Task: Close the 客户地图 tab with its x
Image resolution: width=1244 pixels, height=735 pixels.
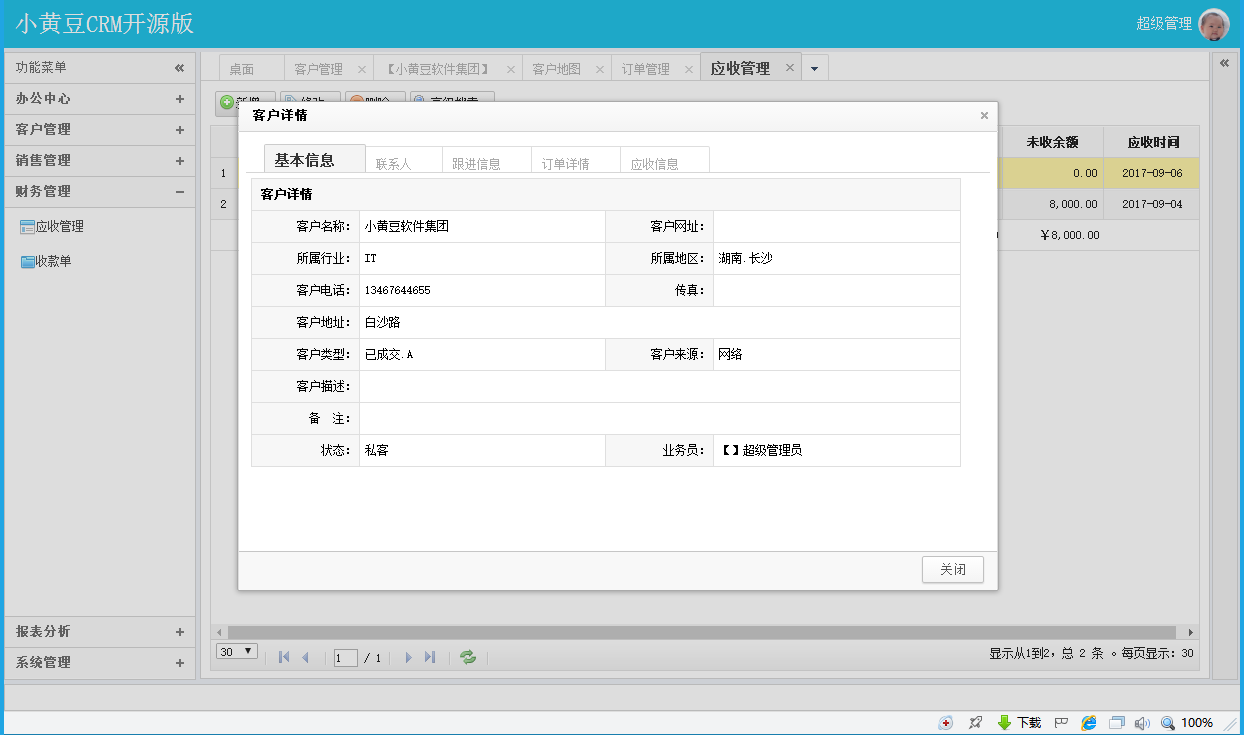Action: [600, 69]
